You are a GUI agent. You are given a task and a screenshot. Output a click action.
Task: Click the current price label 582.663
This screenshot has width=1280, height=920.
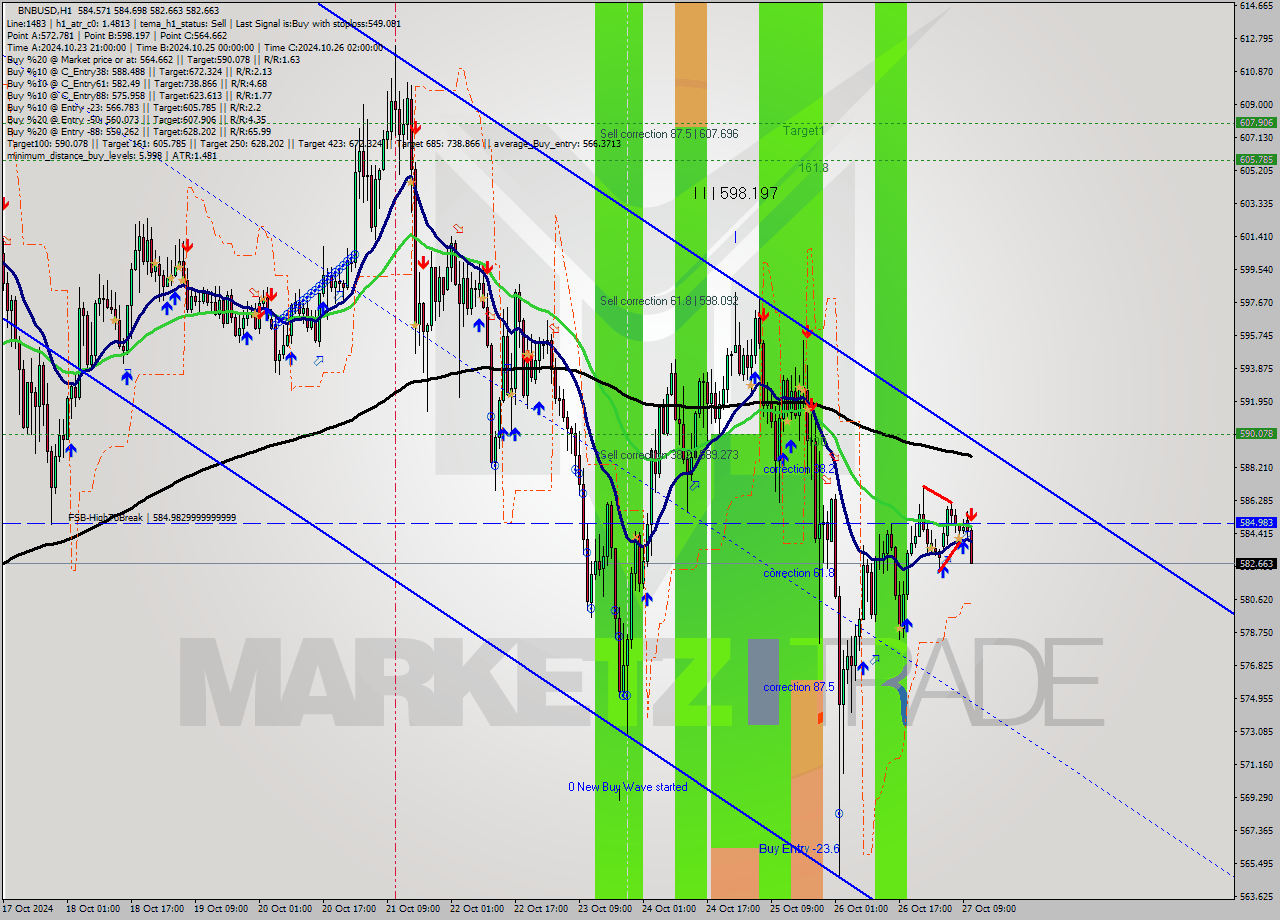click(1256, 563)
